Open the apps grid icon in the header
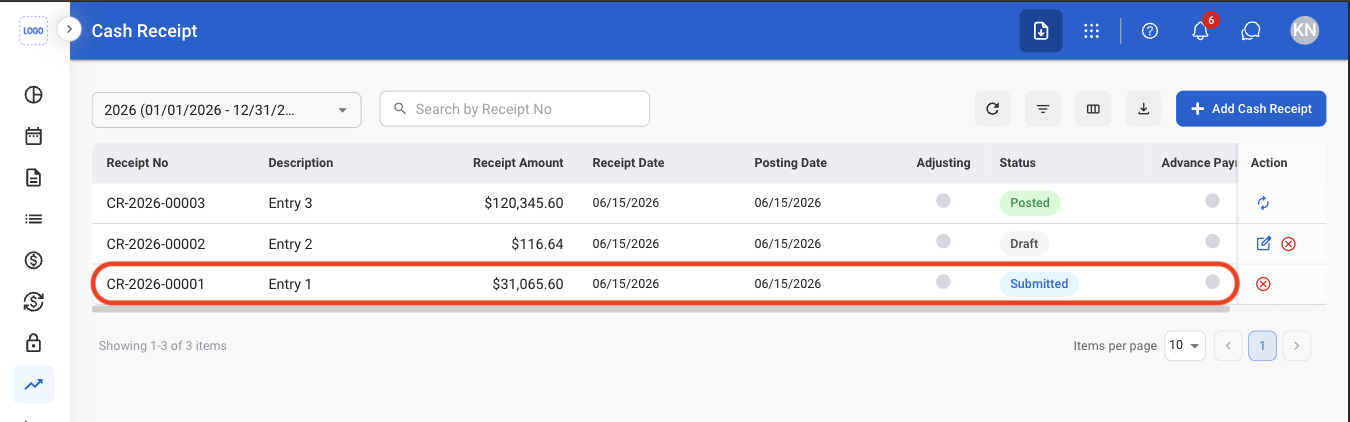 (x=1092, y=31)
